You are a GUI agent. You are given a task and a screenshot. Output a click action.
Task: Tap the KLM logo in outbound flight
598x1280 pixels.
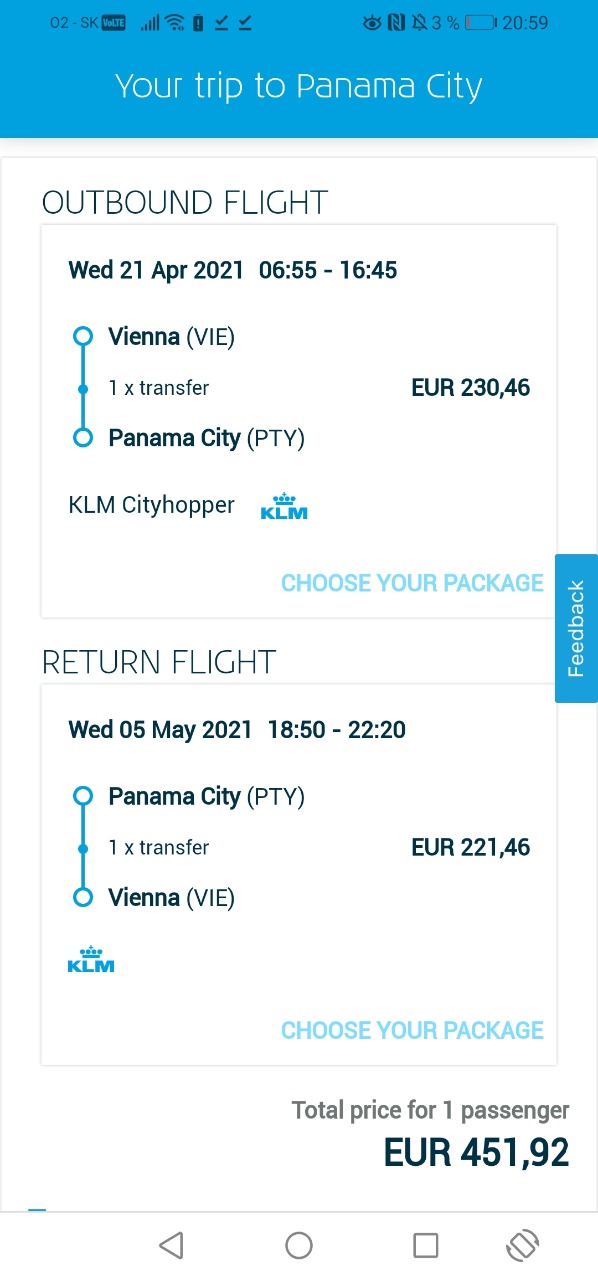click(x=284, y=506)
